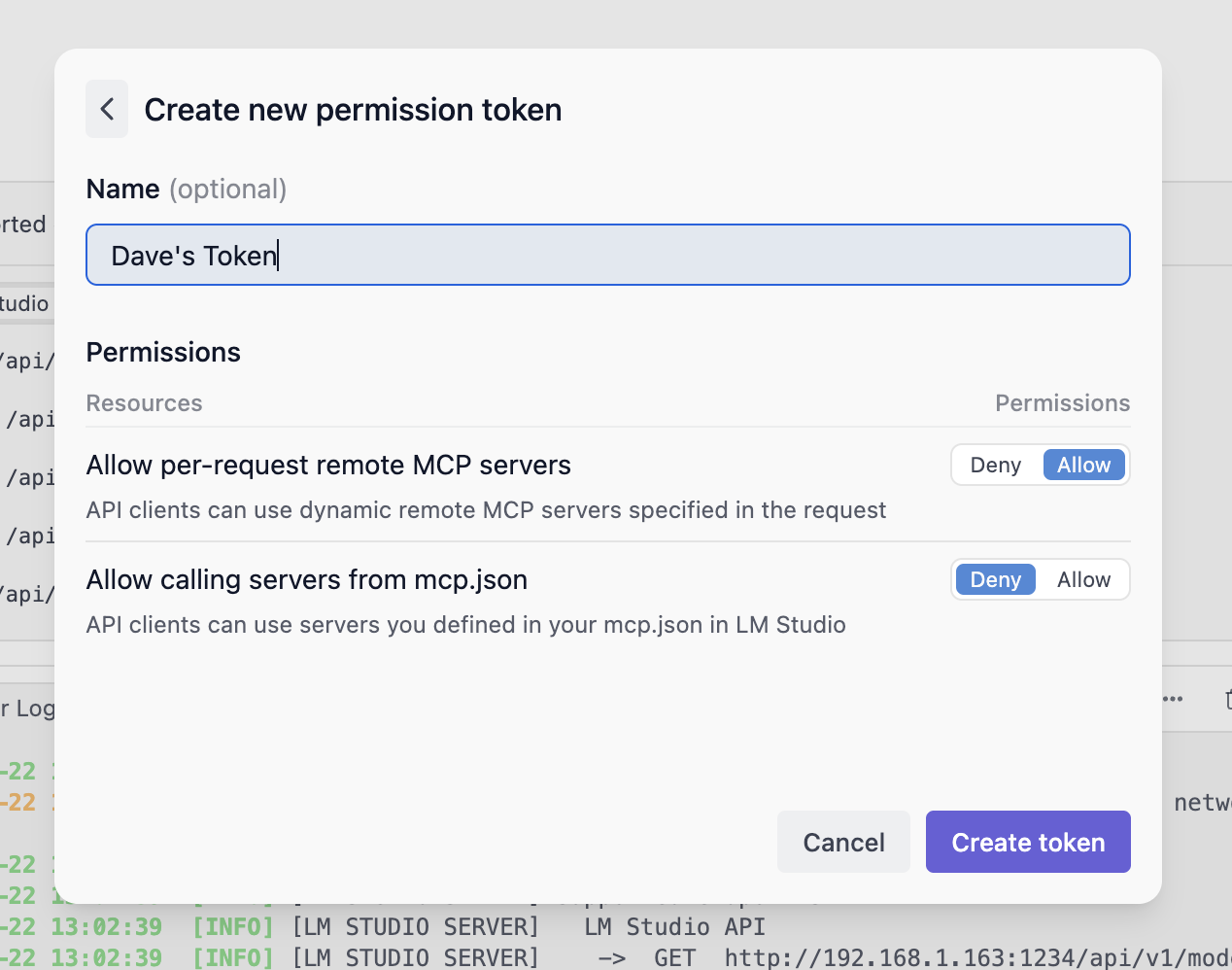Click the 'Name (optional)' field label
Image resolution: width=1232 pixels, height=970 pixels.
(186, 189)
